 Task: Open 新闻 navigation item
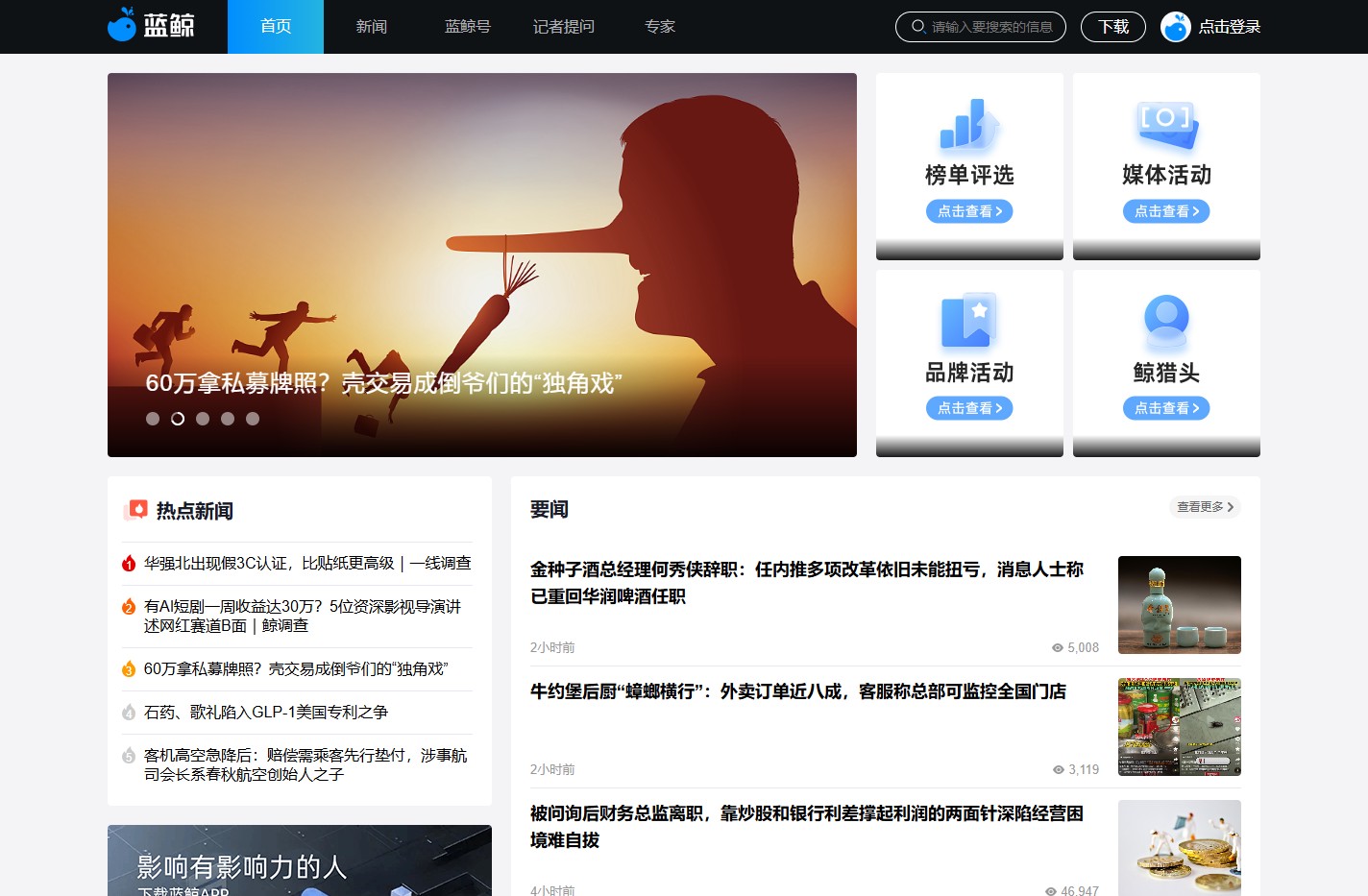tap(372, 27)
